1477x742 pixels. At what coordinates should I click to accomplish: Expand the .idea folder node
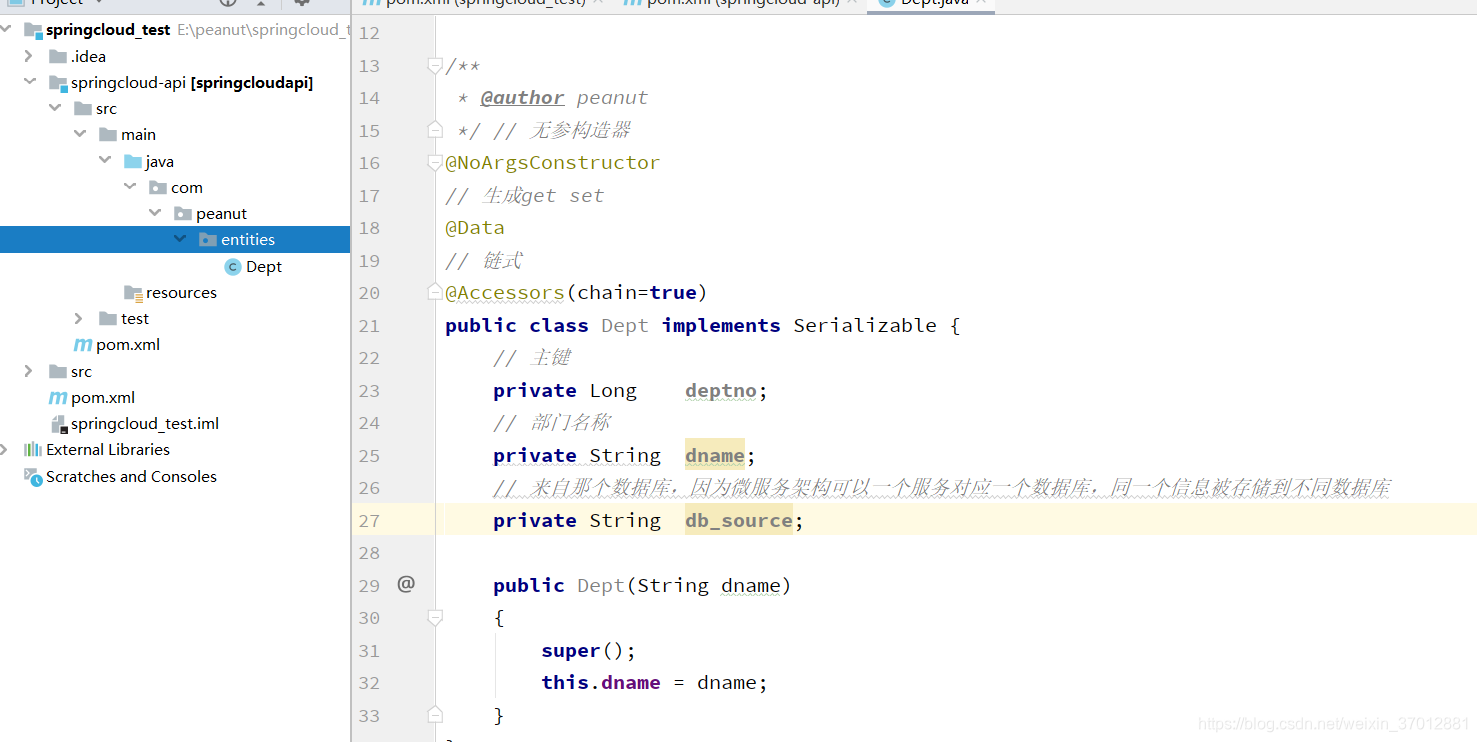(x=30, y=56)
